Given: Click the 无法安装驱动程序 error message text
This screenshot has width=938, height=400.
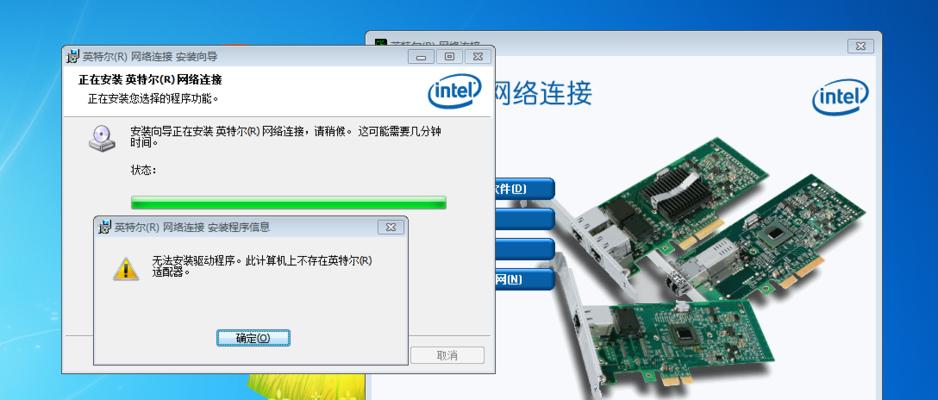Looking at the screenshot, I should click(262, 266).
